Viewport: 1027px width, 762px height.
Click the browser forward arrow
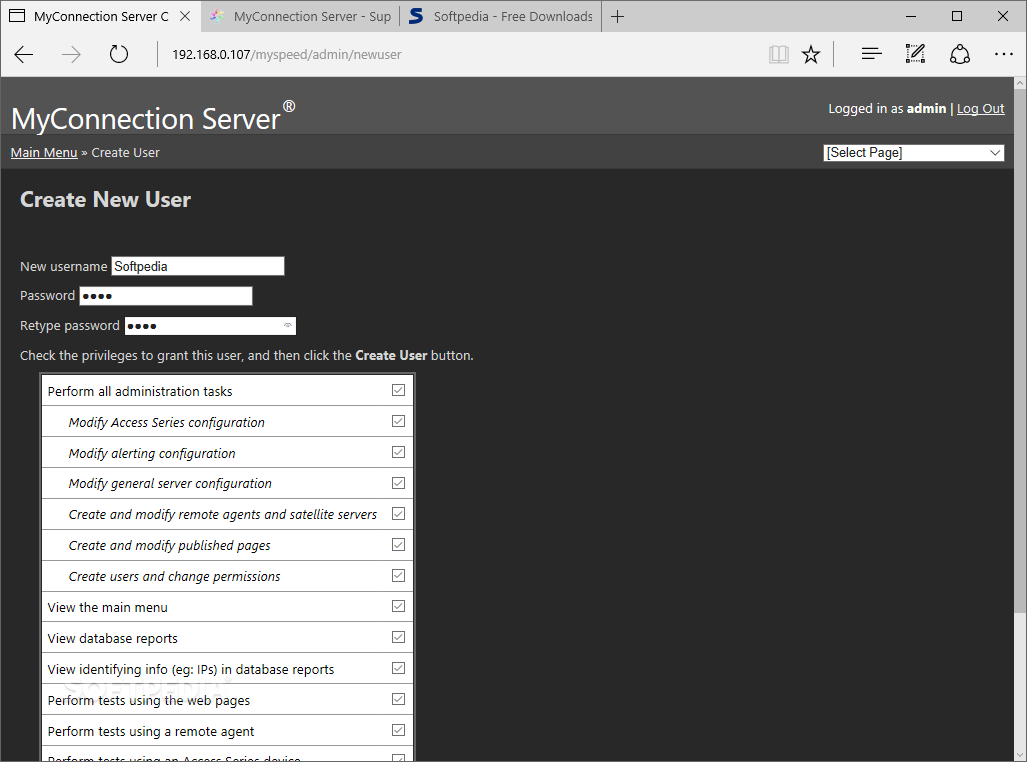click(x=71, y=54)
